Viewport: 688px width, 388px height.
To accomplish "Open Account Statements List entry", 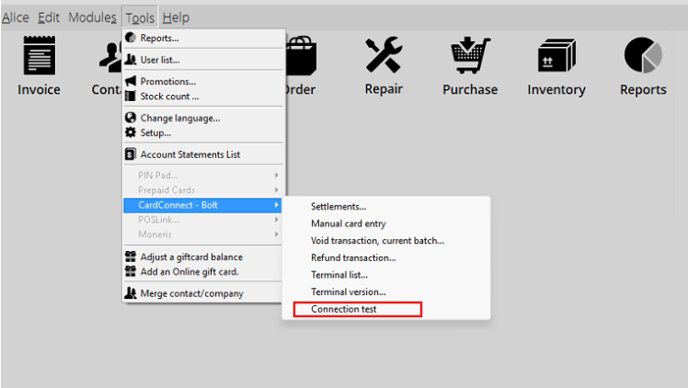I will [x=190, y=154].
